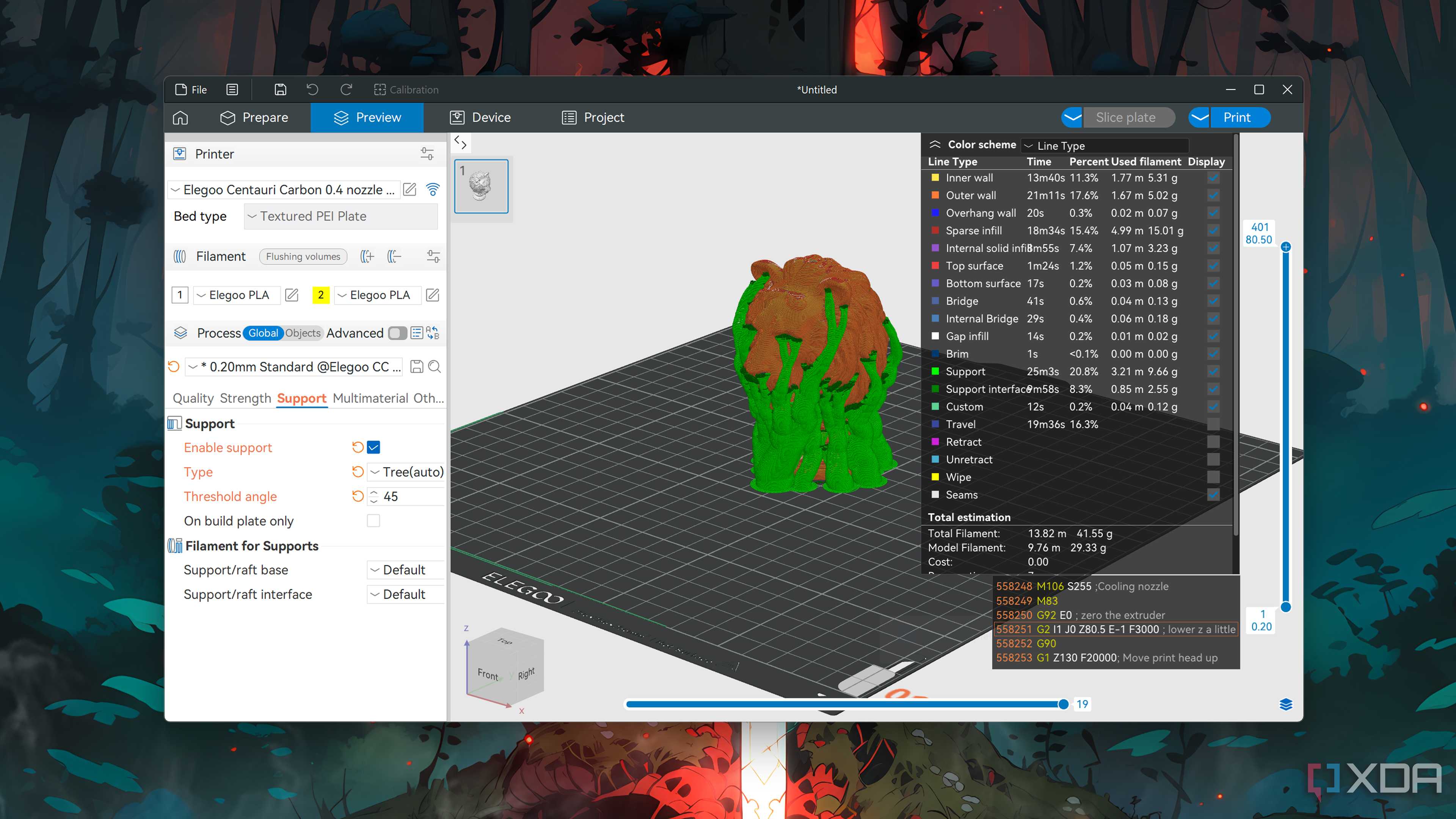Search process settings magnifier icon
The height and width of the screenshot is (819, 1456).
point(435,367)
